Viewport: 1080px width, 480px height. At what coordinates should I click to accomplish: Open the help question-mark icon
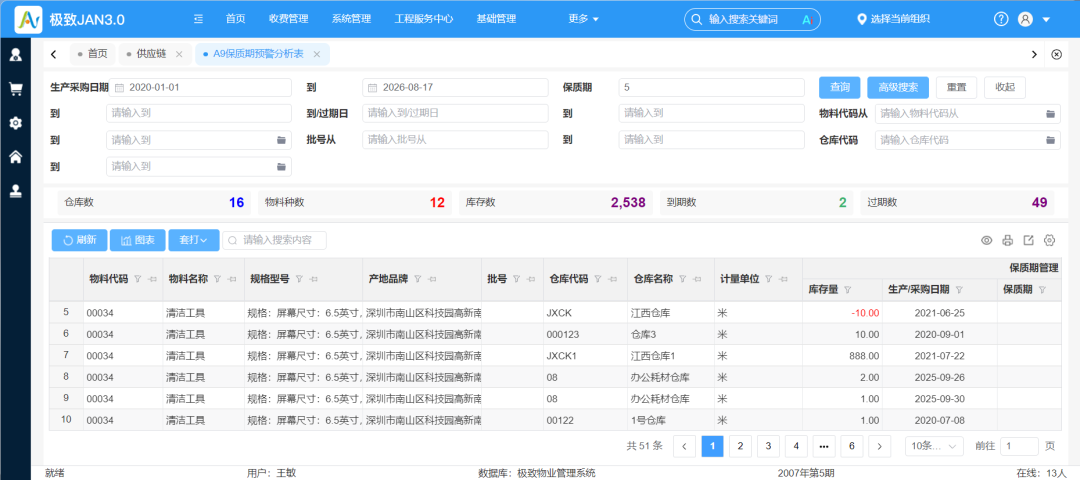1001,19
